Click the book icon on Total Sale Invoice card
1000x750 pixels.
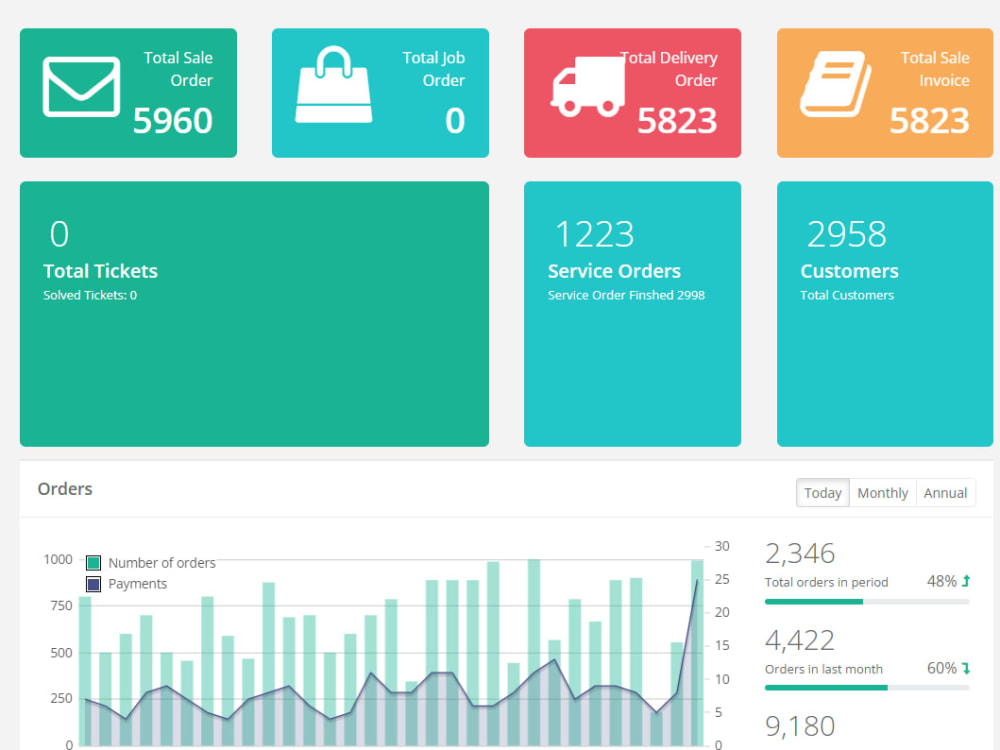pos(836,84)
